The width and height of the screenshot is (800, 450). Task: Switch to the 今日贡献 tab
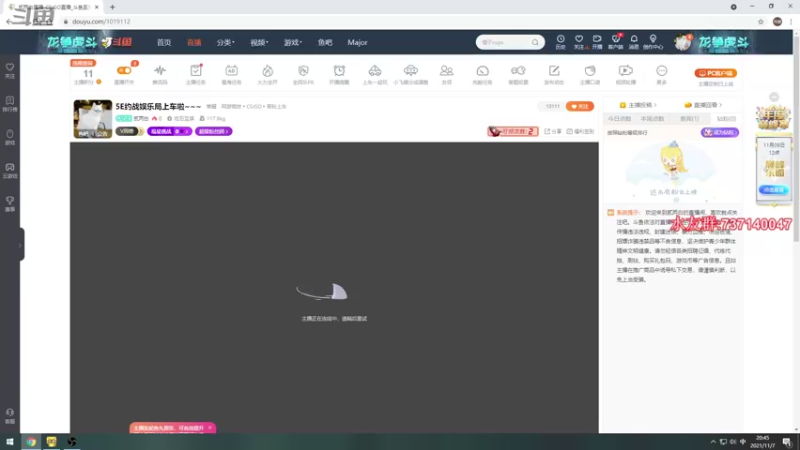click(619, 119)
